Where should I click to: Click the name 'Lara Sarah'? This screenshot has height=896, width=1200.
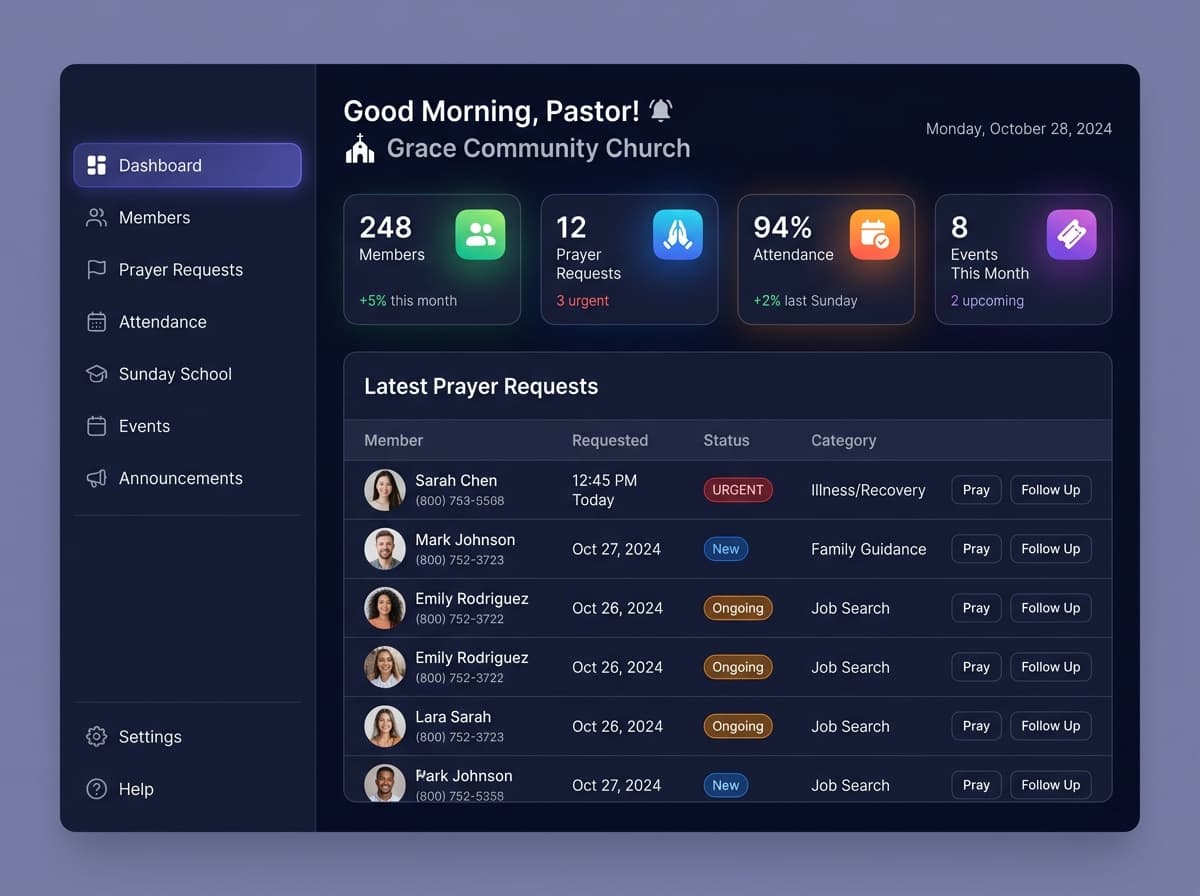point(453,717)
